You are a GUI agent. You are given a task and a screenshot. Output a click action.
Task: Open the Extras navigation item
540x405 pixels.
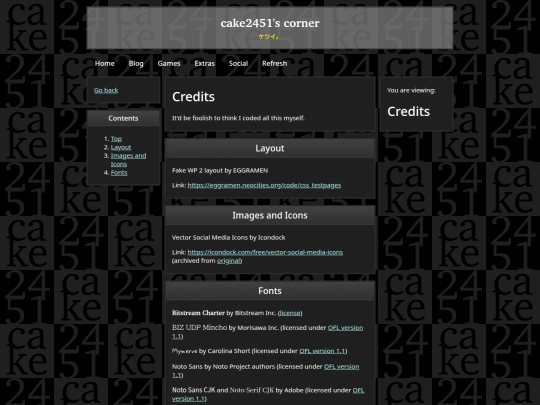click(204, 63)
